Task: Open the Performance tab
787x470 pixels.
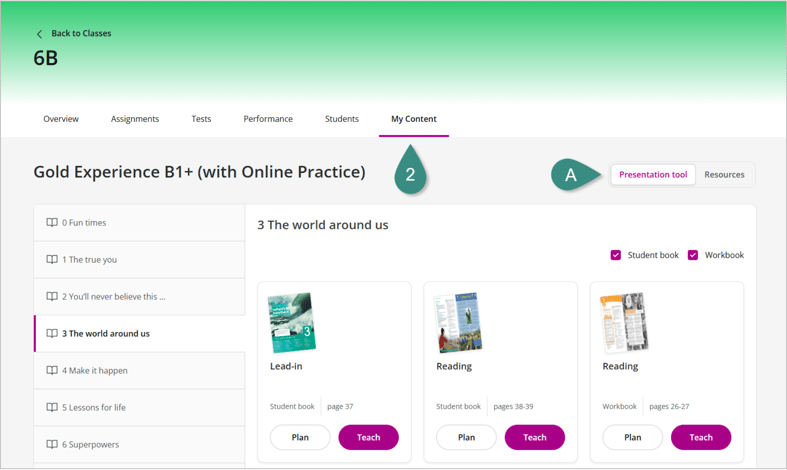Action: [x=268, y=119]
